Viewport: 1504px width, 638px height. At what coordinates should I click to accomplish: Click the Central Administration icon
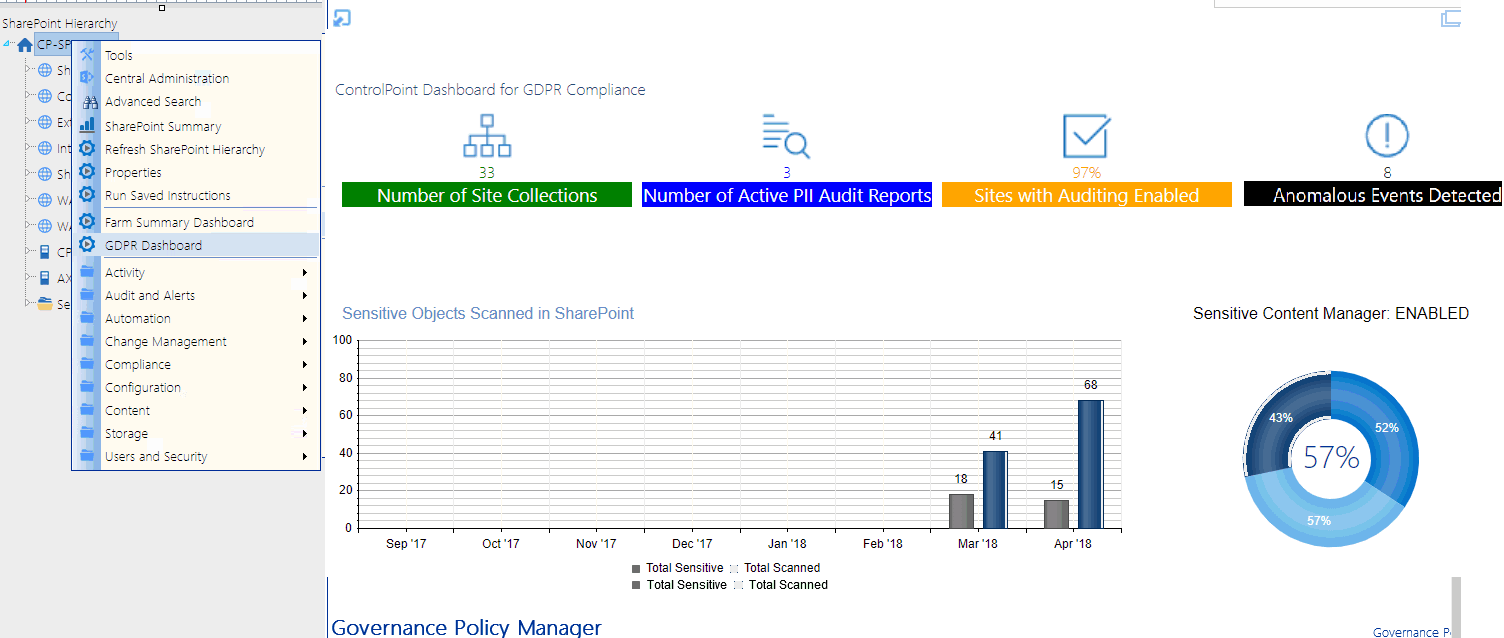click(88, 78)
